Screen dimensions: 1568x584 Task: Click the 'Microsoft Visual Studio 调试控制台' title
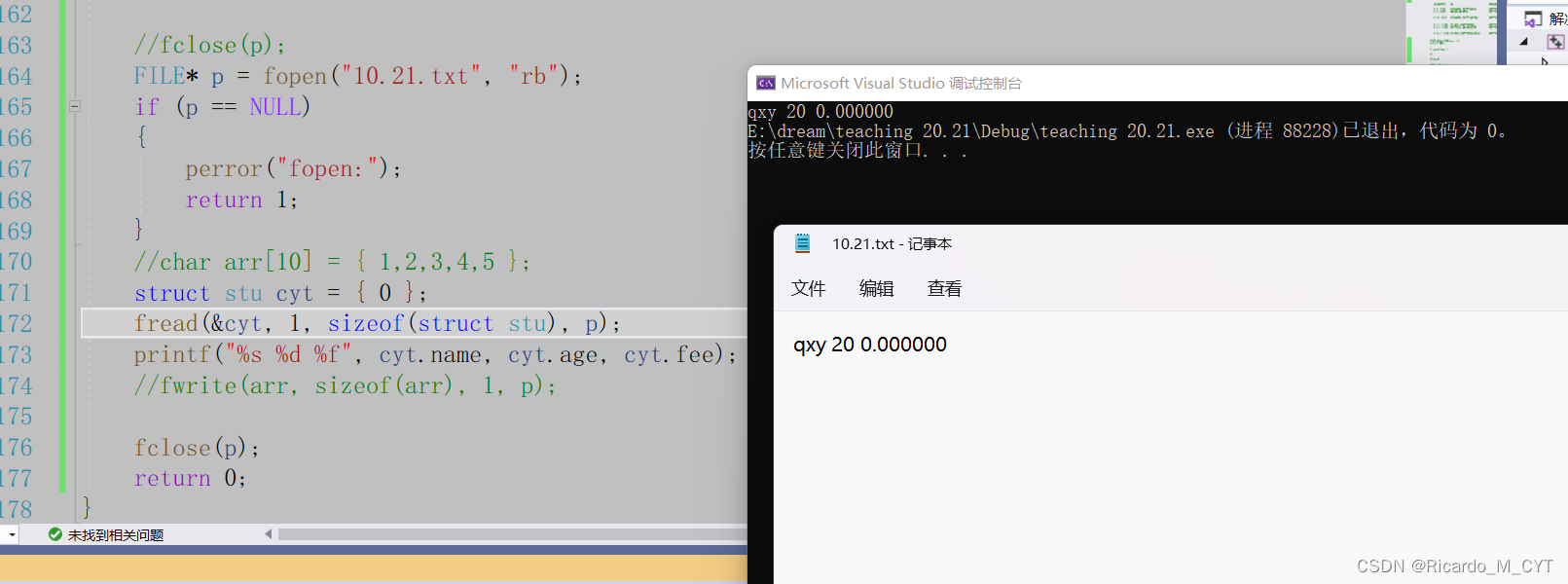click(901, 84)
